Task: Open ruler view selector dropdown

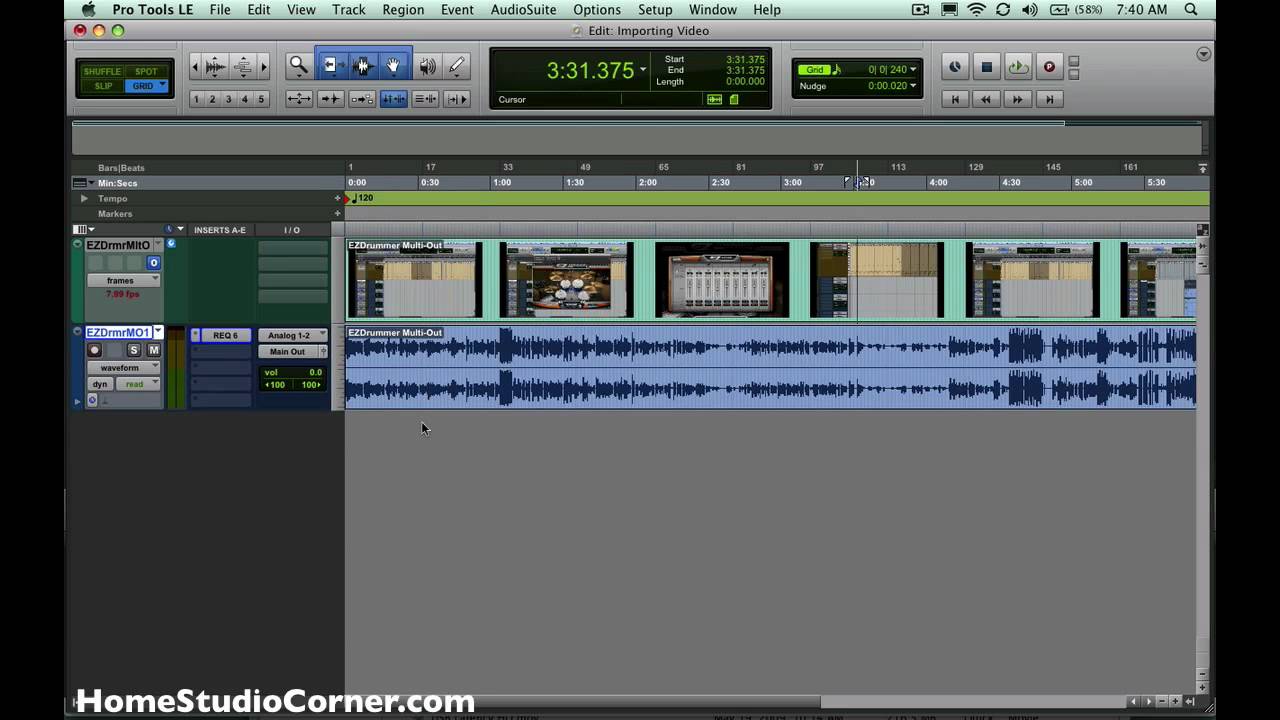Action: [x=83, y=183]
